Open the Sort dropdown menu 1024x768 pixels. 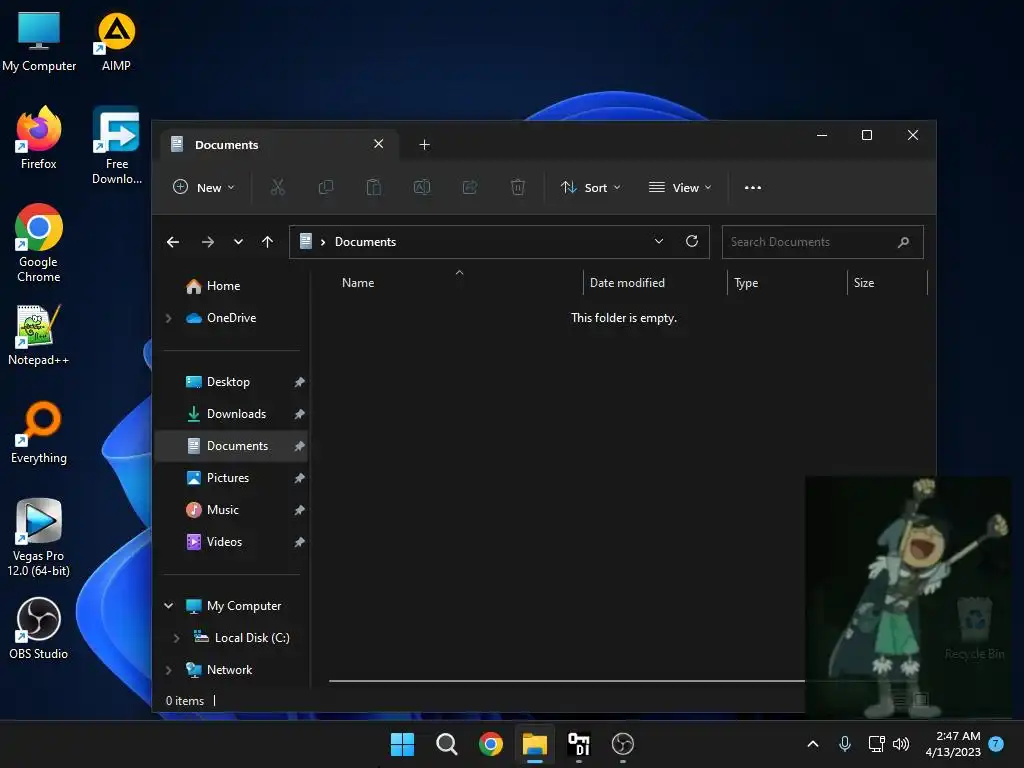590,187
